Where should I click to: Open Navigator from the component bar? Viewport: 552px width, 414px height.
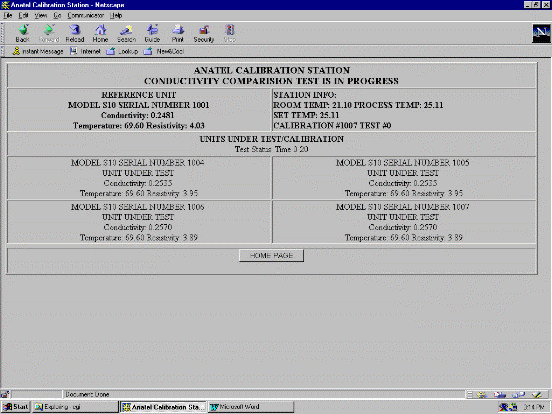tap(481, 395)
